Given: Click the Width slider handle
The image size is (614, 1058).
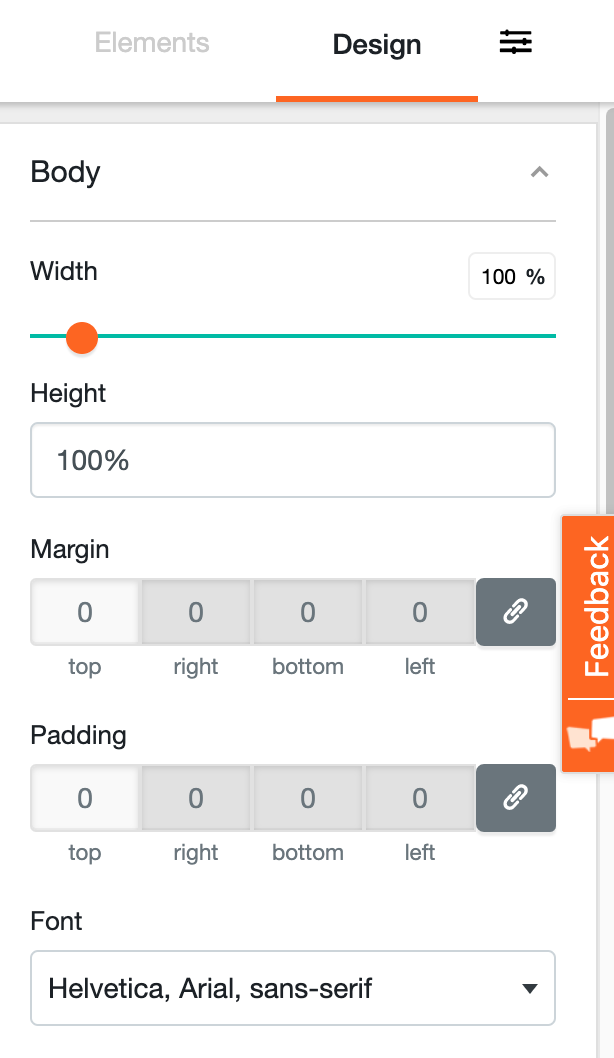Looking at the screenshot, I should (x=81, y=337).
